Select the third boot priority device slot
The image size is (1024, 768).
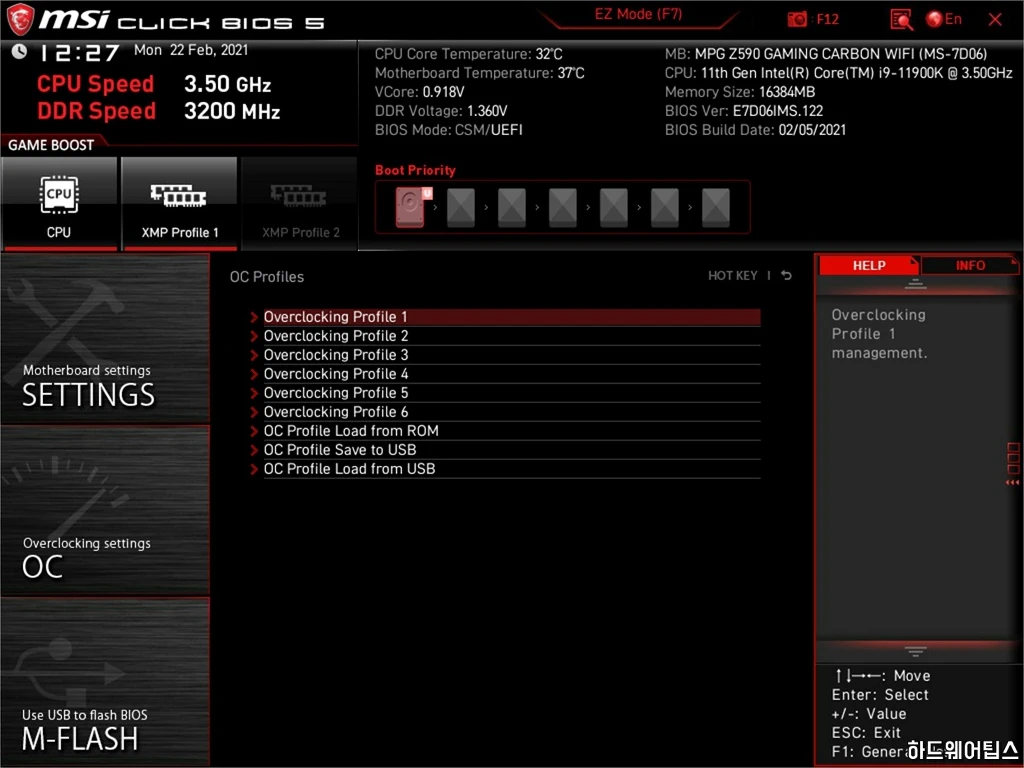pos(512,208)
